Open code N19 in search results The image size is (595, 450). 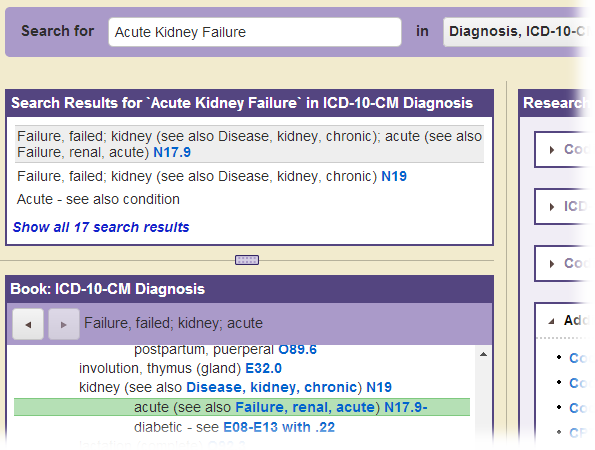tap(394, 176)
